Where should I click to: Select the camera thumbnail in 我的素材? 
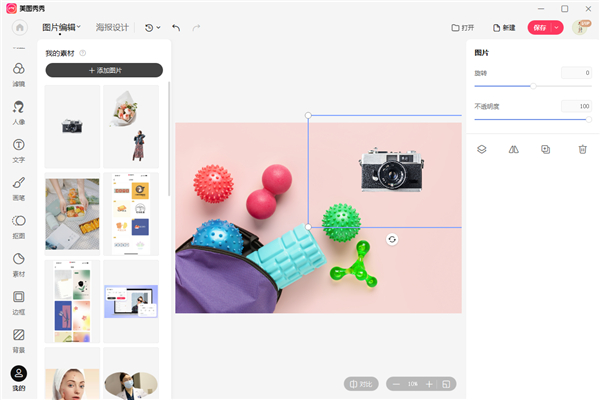coord(72,126)
